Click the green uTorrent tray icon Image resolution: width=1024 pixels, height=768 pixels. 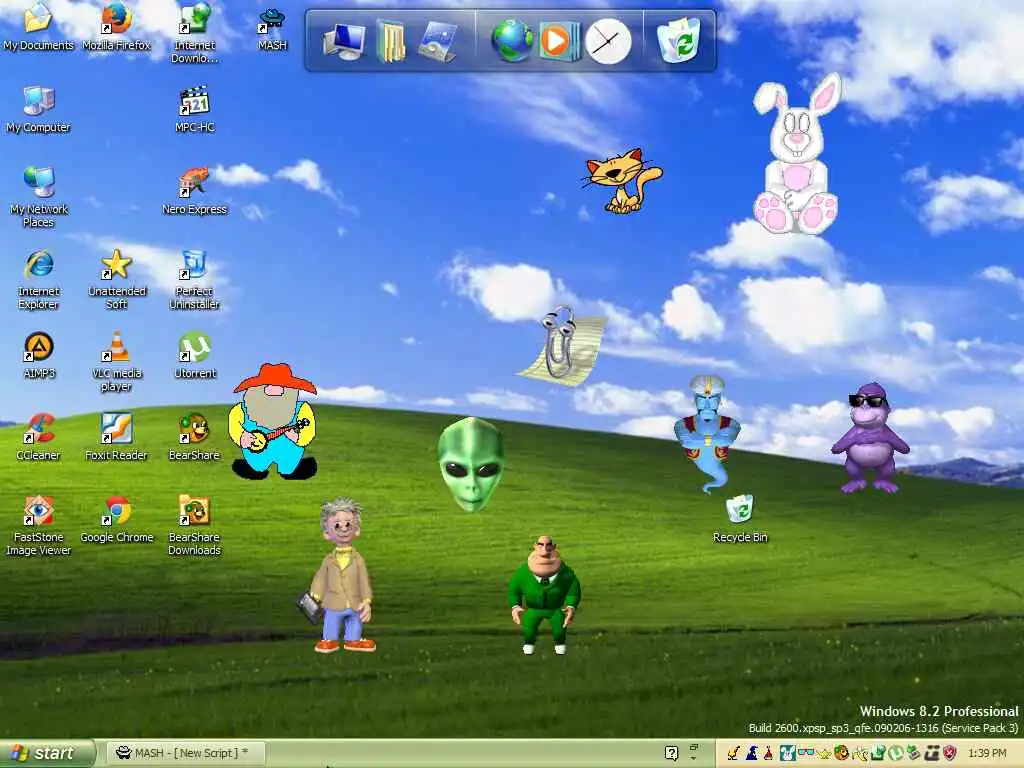coord(896,753)
